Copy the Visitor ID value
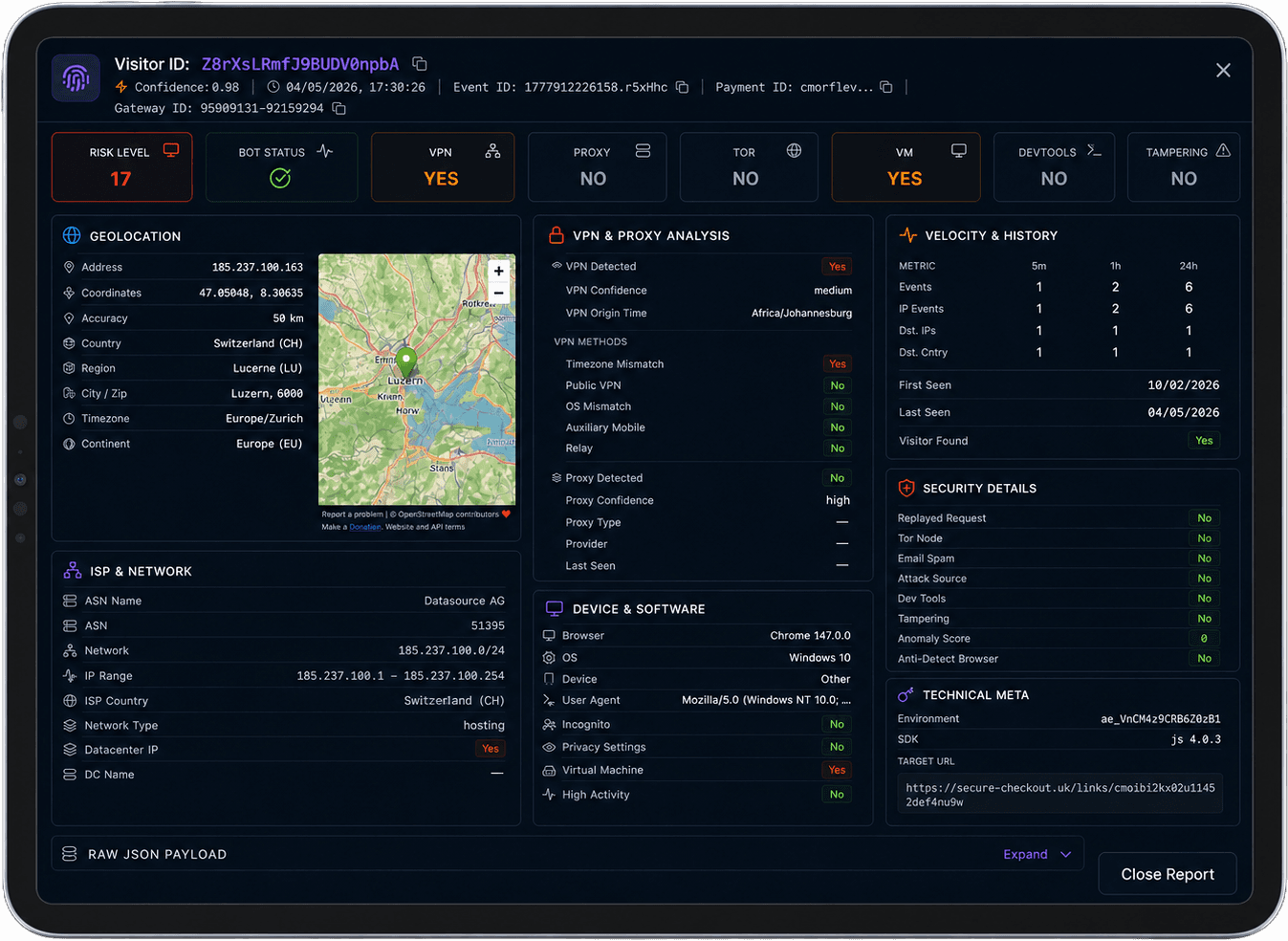The height and width of the screenshot is (941, 1288). 419,63
